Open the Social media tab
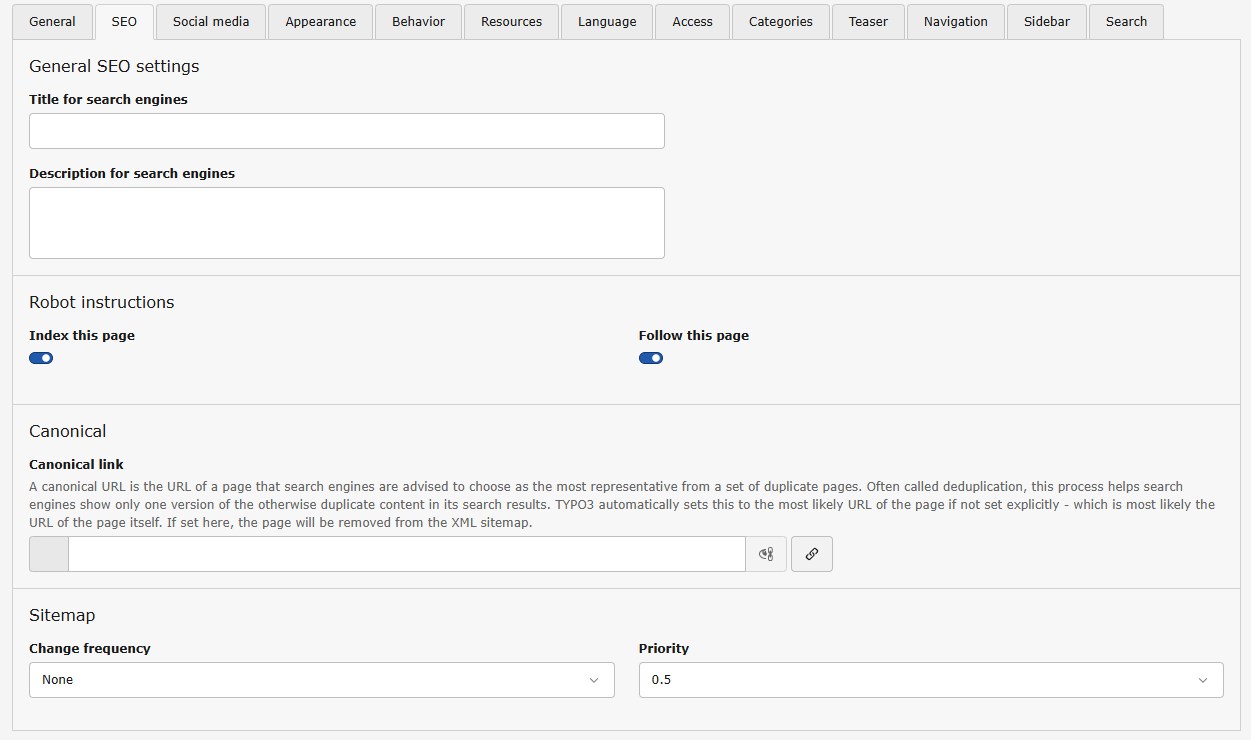Viewport: 1251px width, 740px height. tap(211, 22)
